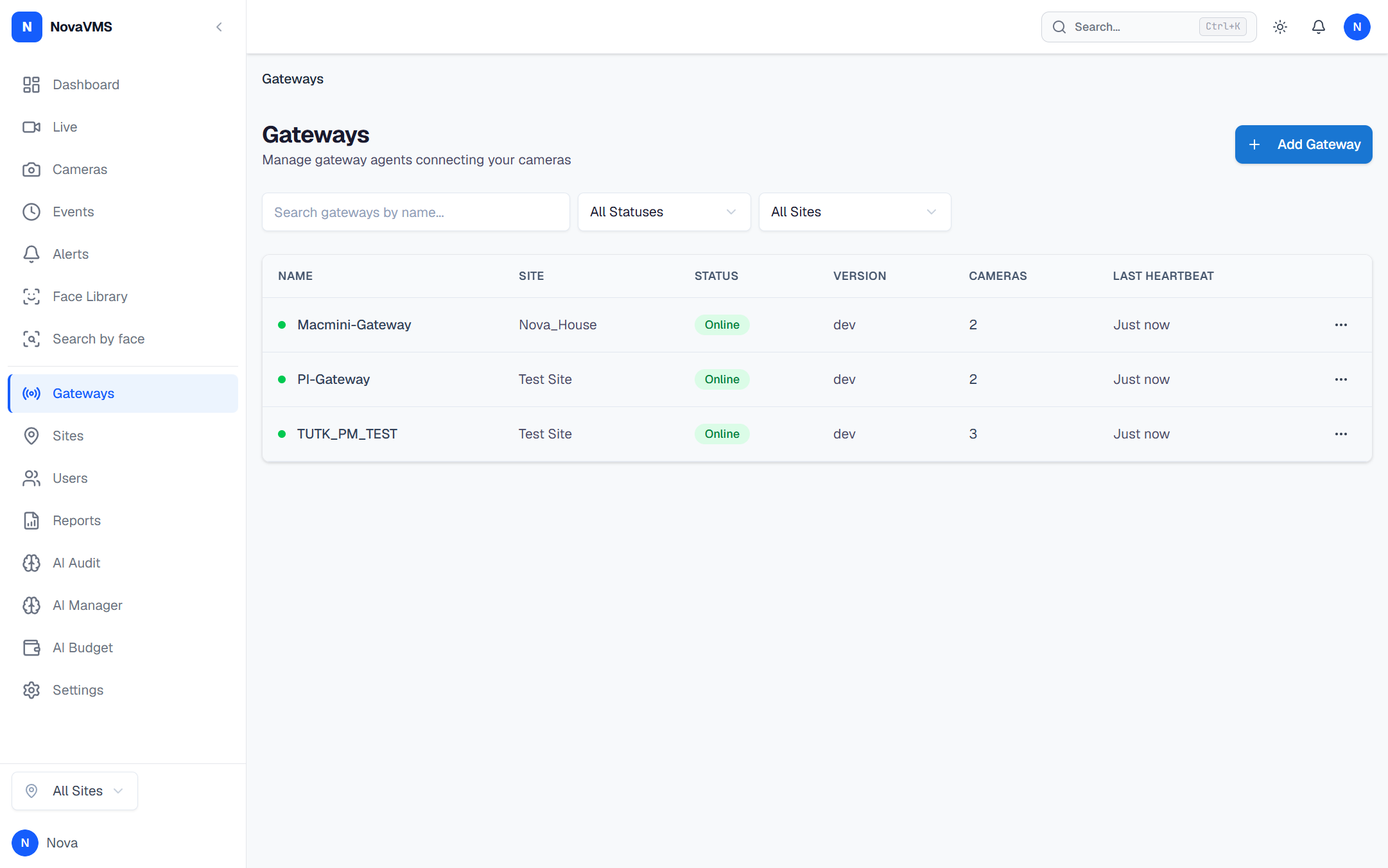The width and height of the screenshot is (1388, 868).
Task: Open actions menu for Macmini-Gateway row
Action: click(1341, 325)
